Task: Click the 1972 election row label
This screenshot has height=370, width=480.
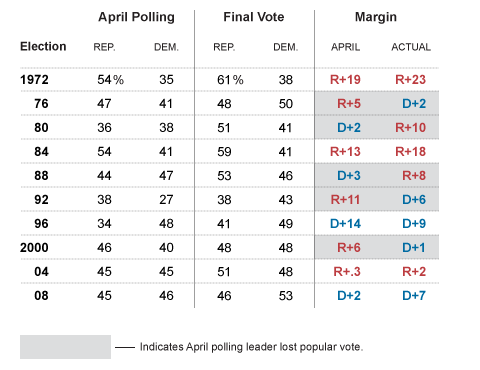Action: [x=34, y=80]
